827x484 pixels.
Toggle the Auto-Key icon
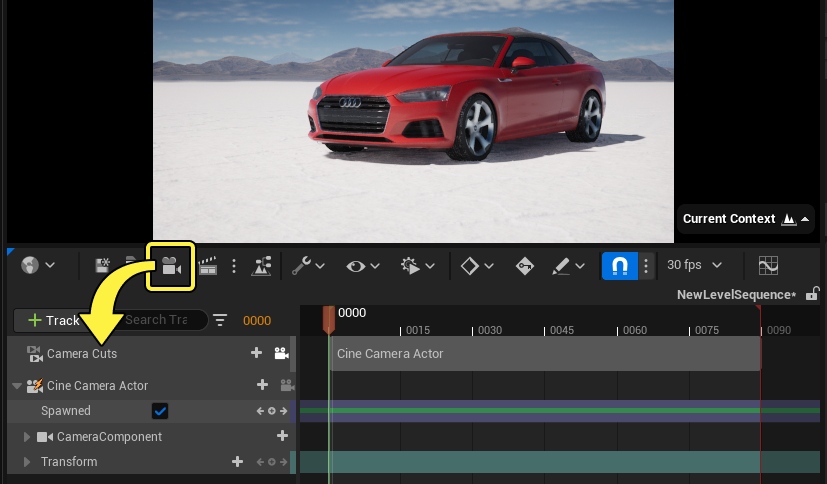click(524, 266)
